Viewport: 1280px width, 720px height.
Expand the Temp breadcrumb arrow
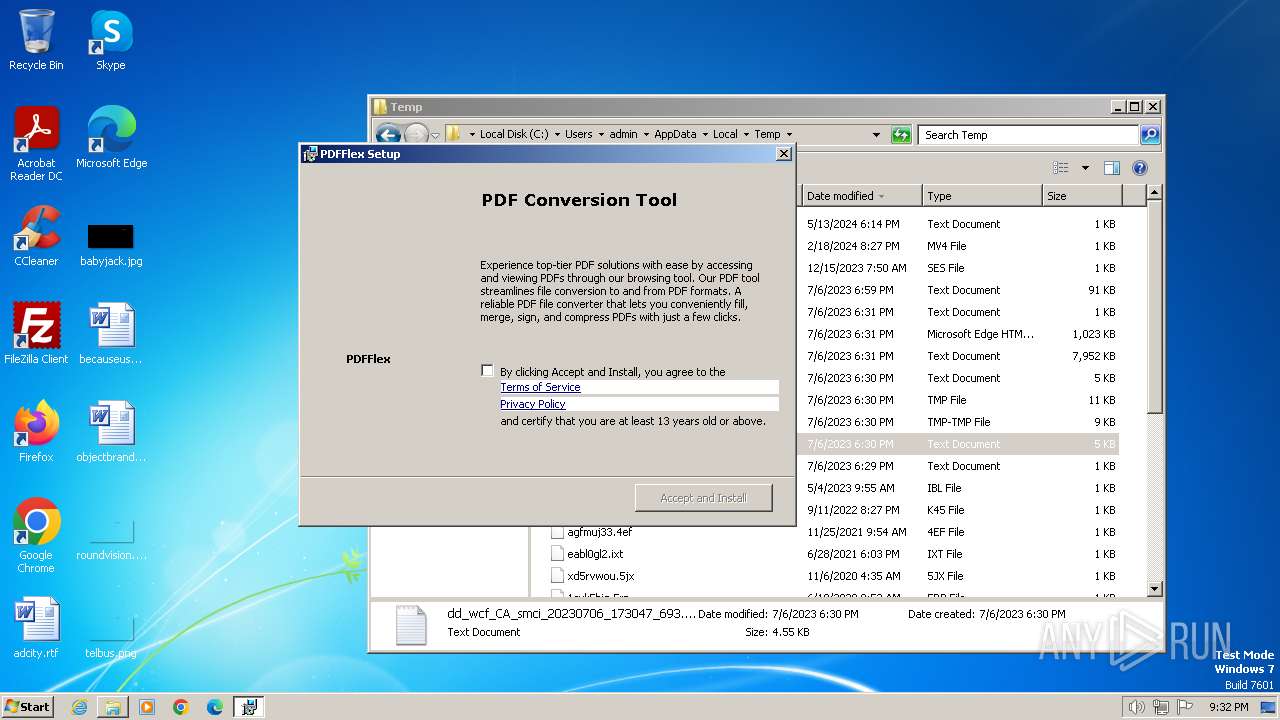pos(789,134)
